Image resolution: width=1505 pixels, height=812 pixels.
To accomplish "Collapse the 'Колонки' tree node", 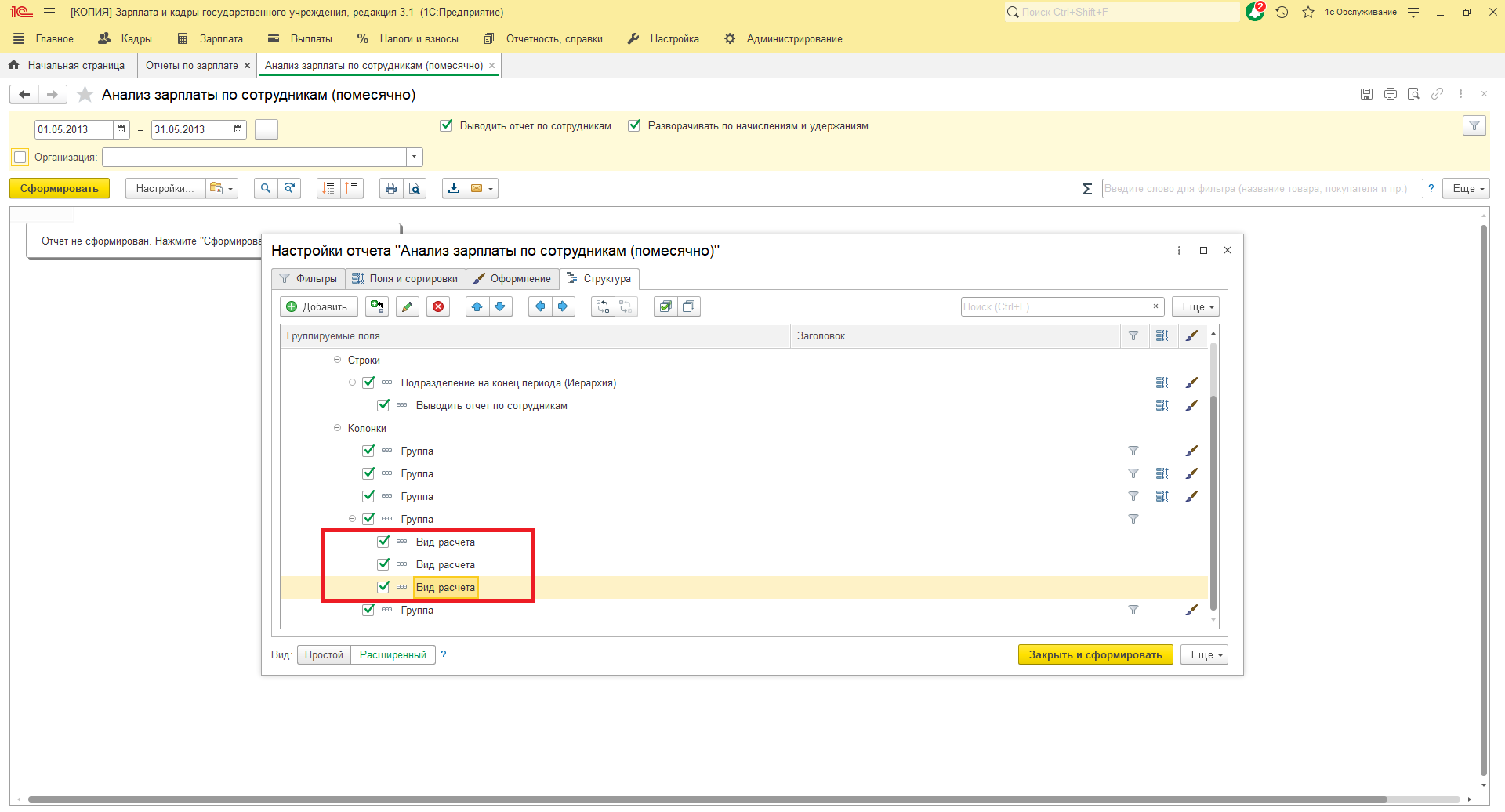I will click(x=337, y=428).
